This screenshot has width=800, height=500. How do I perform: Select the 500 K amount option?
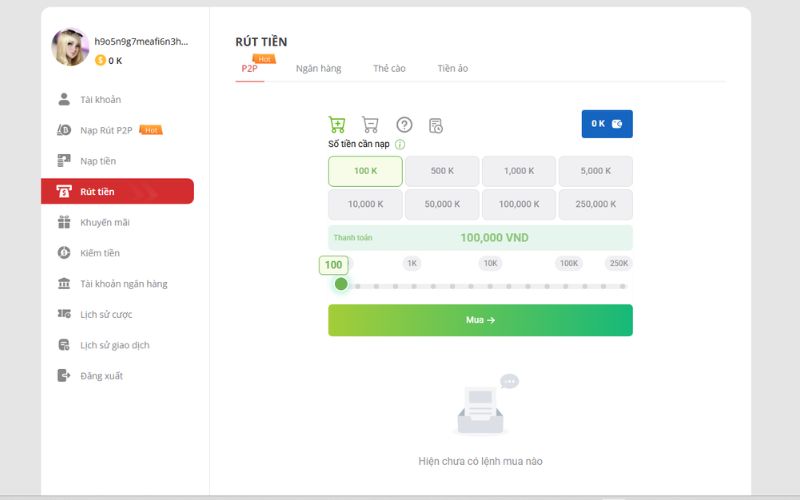point(442,171)
